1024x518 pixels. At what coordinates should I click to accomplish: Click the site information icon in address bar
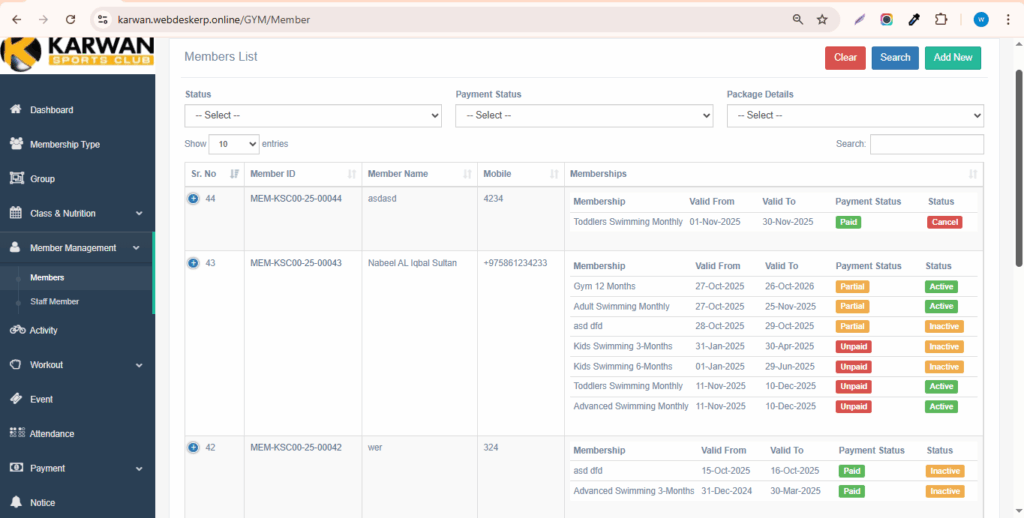(x=103, y=20)
